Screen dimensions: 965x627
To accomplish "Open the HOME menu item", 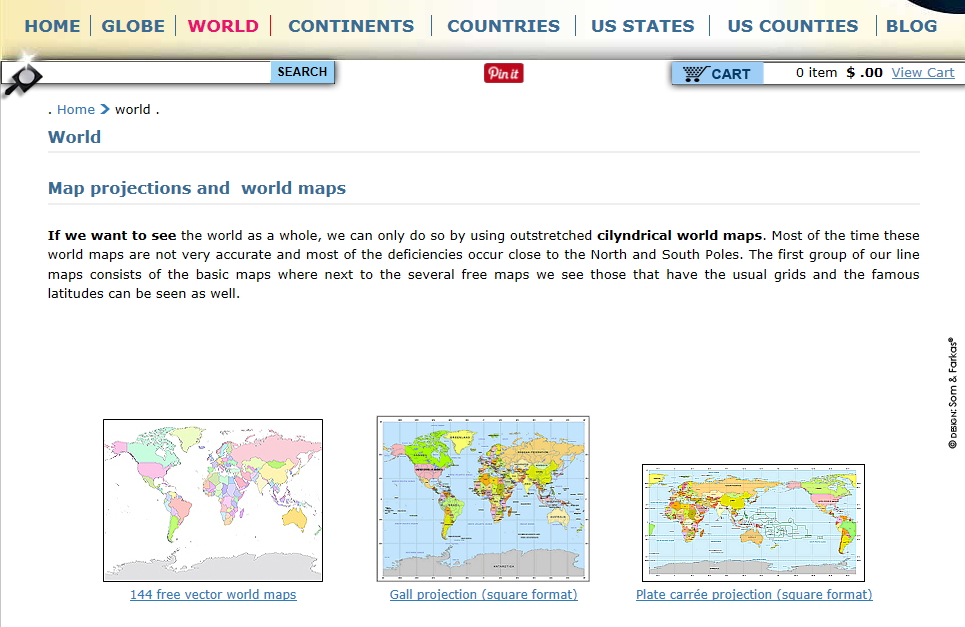I will [x=52, y=26].
